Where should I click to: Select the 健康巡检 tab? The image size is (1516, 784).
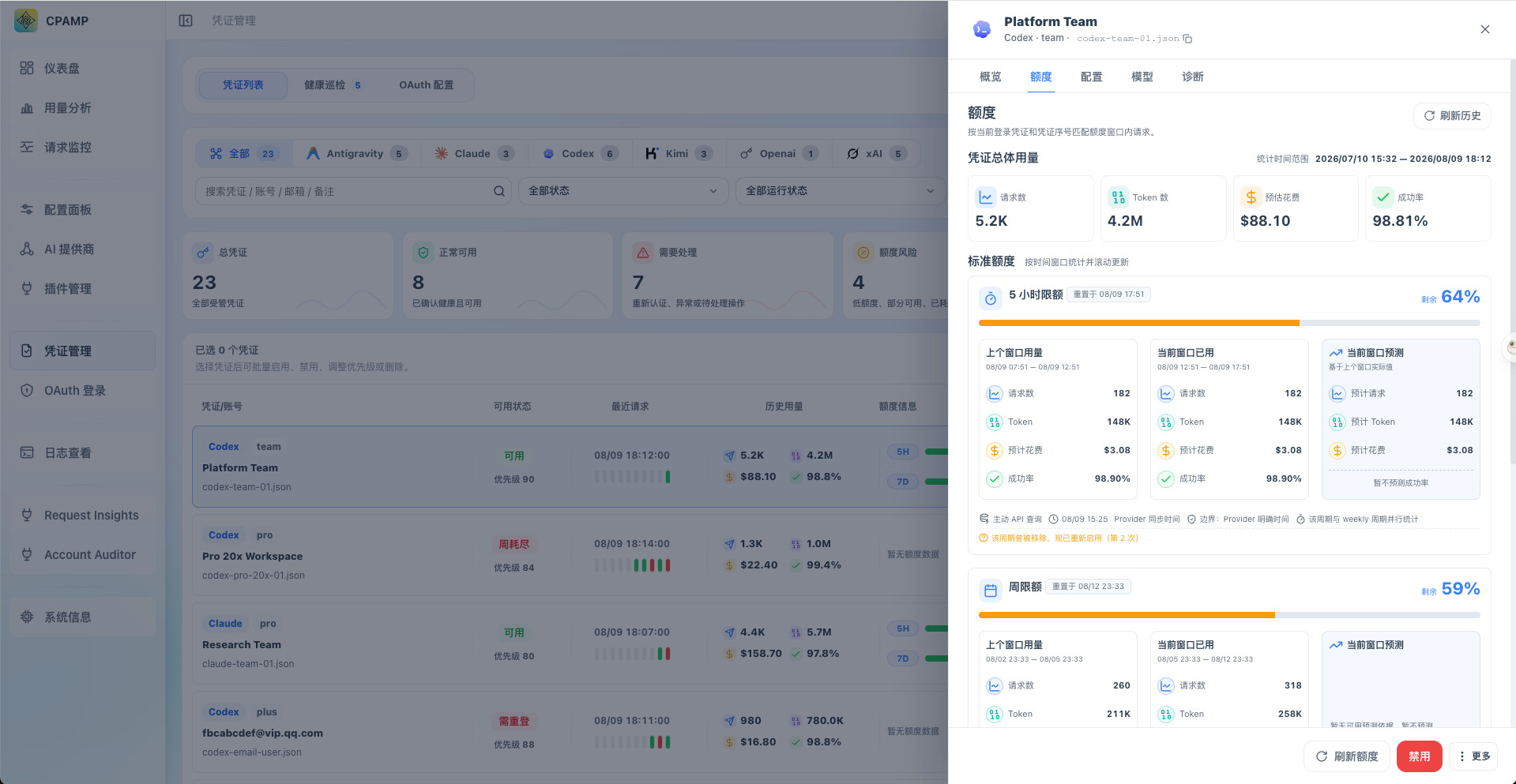coord(333,85)
